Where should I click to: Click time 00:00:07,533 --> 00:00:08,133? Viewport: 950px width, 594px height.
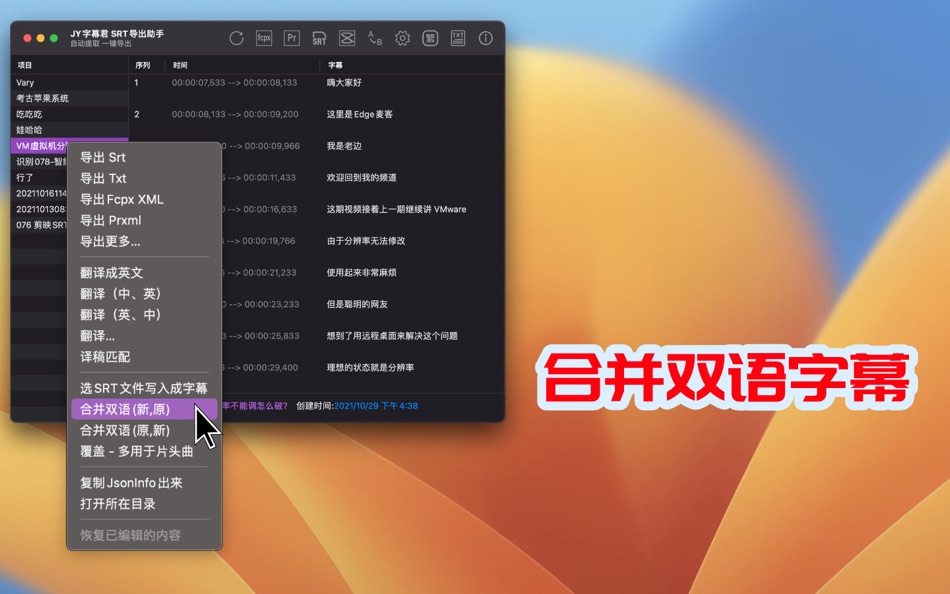pyautogui.click(x=234, y=82)
